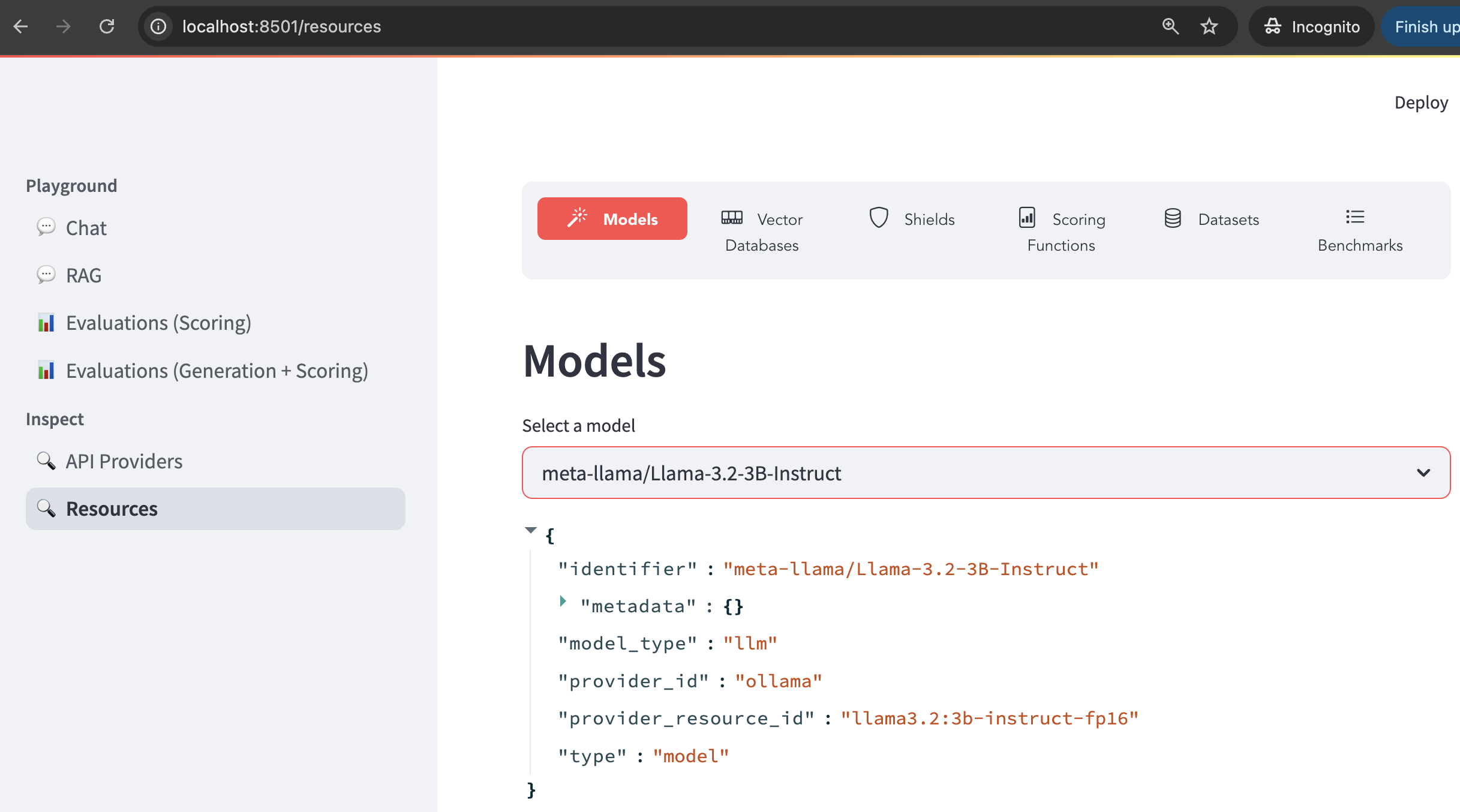Open the API Providers page
1460x812 pixels.
point(124,461)
